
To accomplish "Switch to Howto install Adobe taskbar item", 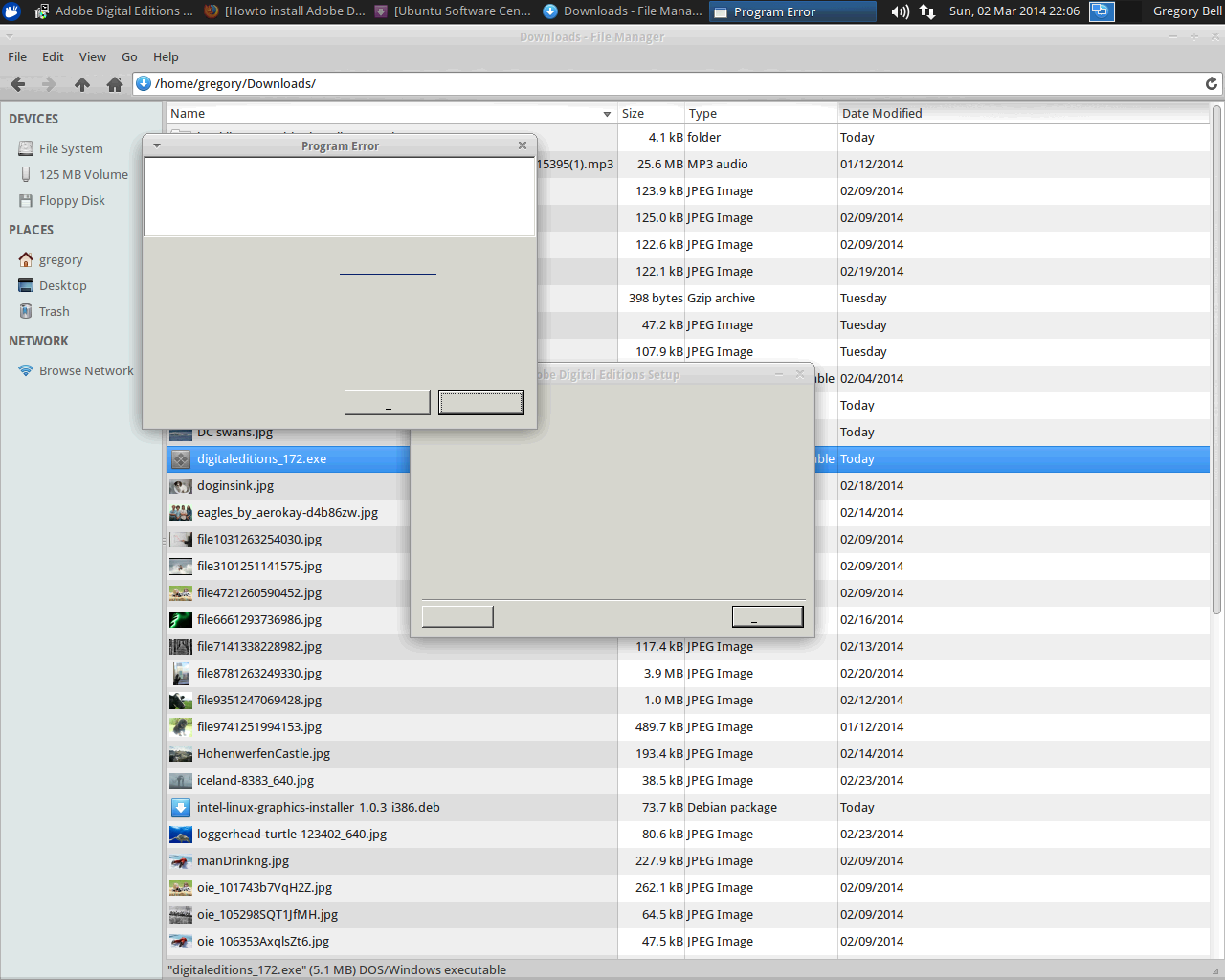I will [284, 11].
